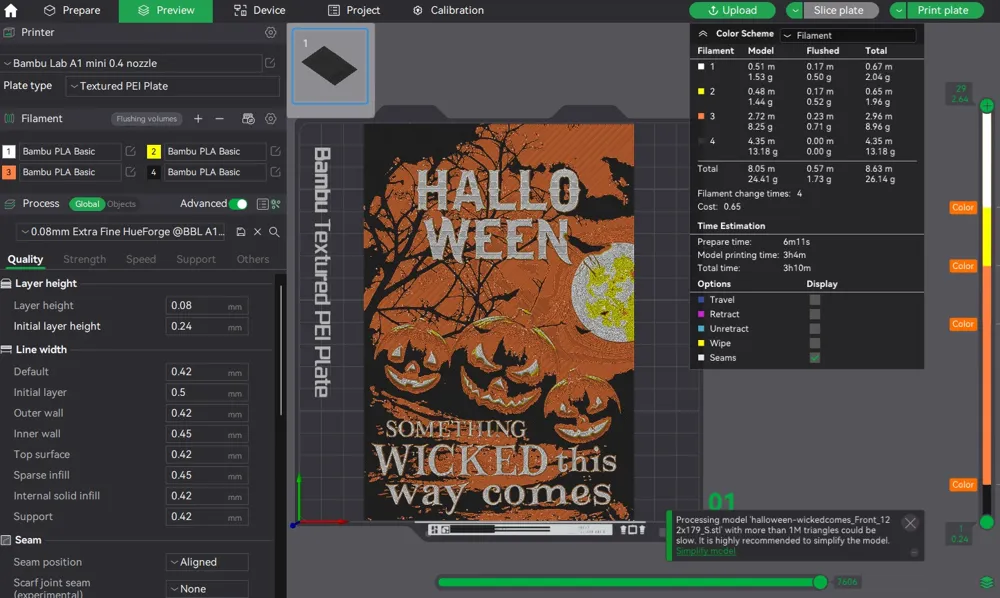Close the model processing warning notification
1000x598 pixels.
coord(910,523)
